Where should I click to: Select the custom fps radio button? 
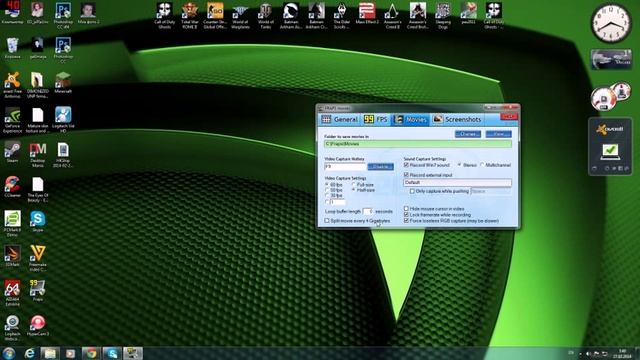(327, 202)
